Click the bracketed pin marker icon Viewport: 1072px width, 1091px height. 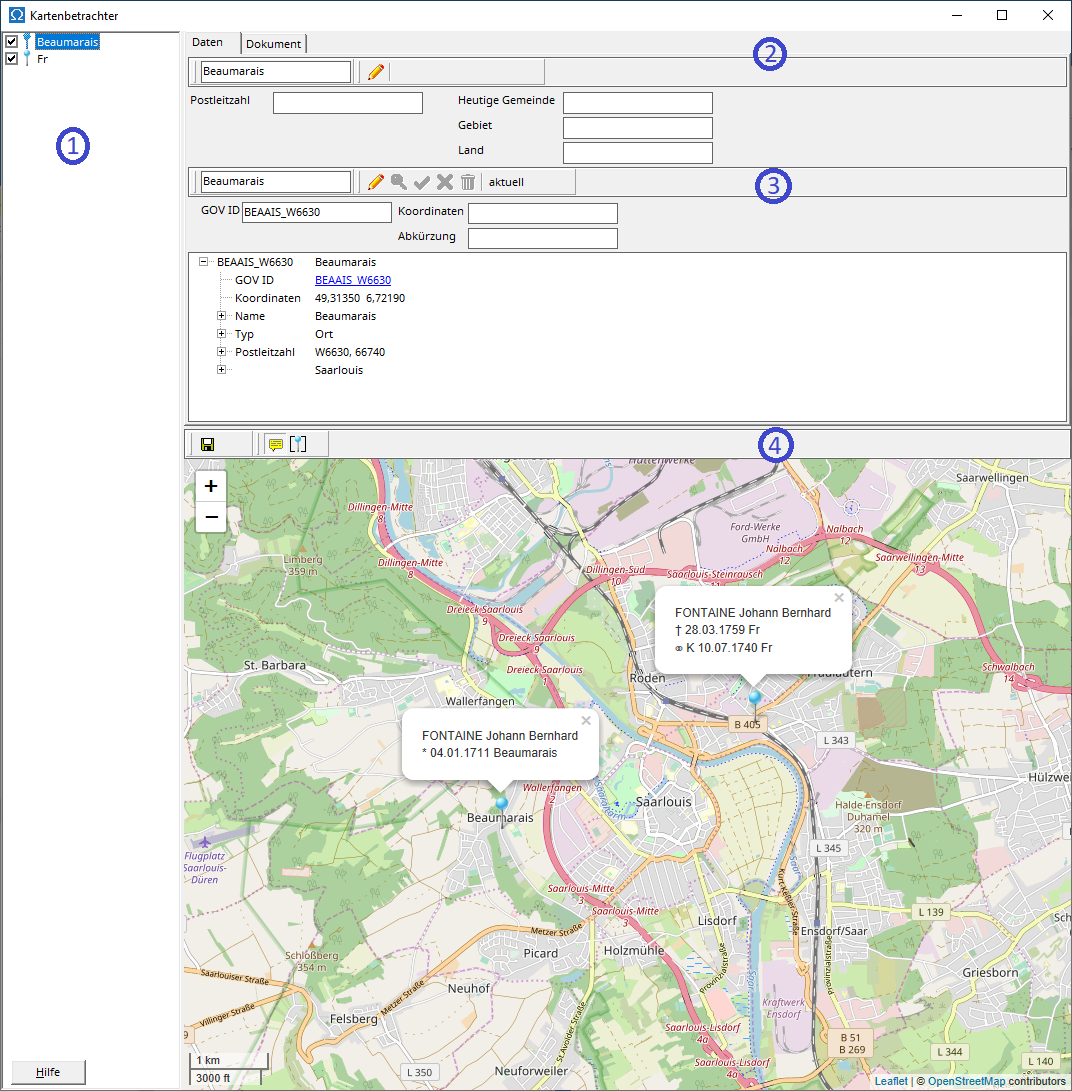298,445
